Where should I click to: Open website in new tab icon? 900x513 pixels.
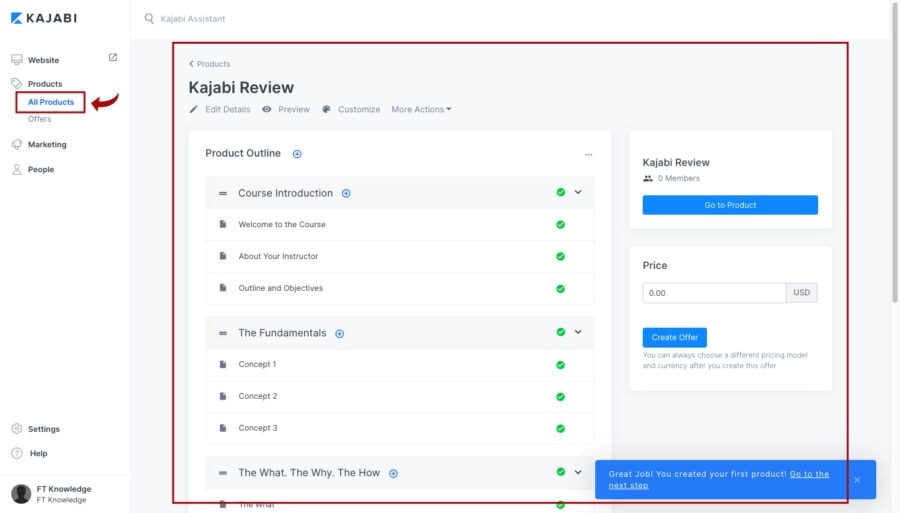coord(112,57)
